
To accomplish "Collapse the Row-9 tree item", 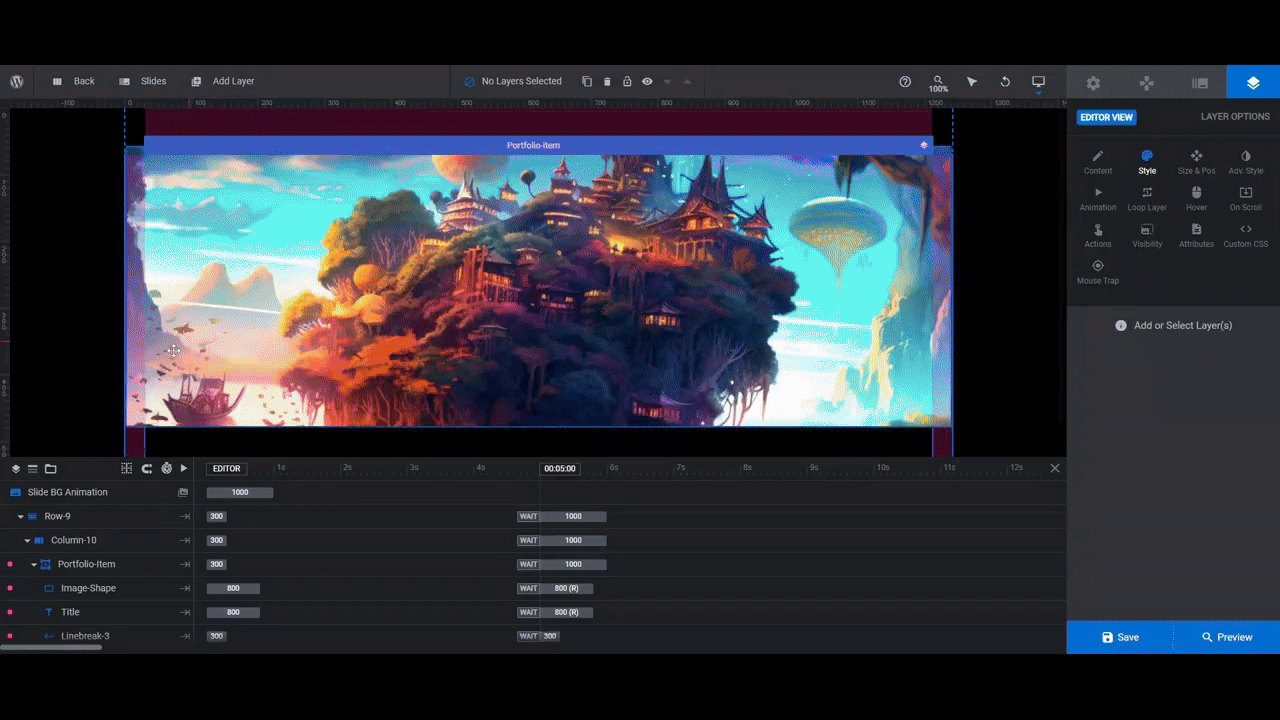I will [21, 517].
